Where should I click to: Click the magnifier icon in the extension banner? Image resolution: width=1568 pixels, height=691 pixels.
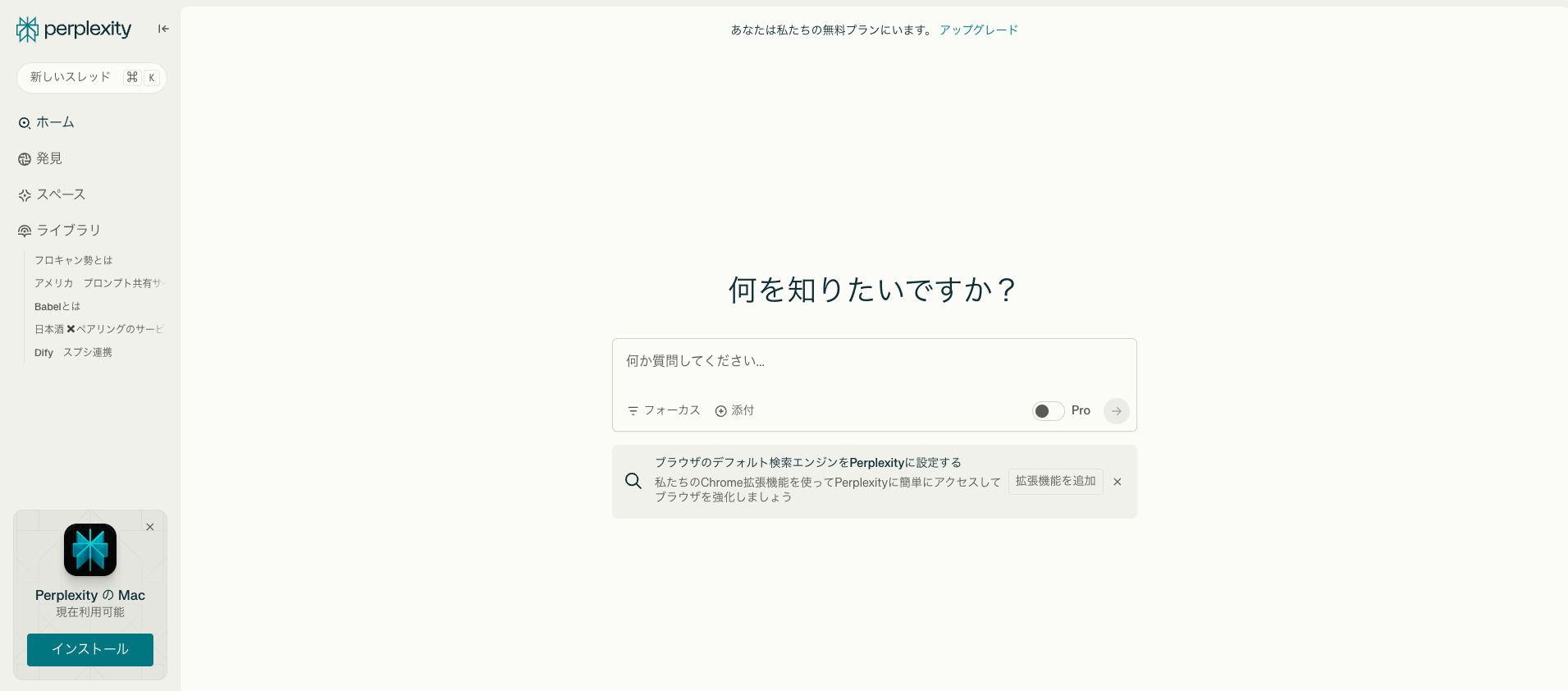[x=633, y=481]
